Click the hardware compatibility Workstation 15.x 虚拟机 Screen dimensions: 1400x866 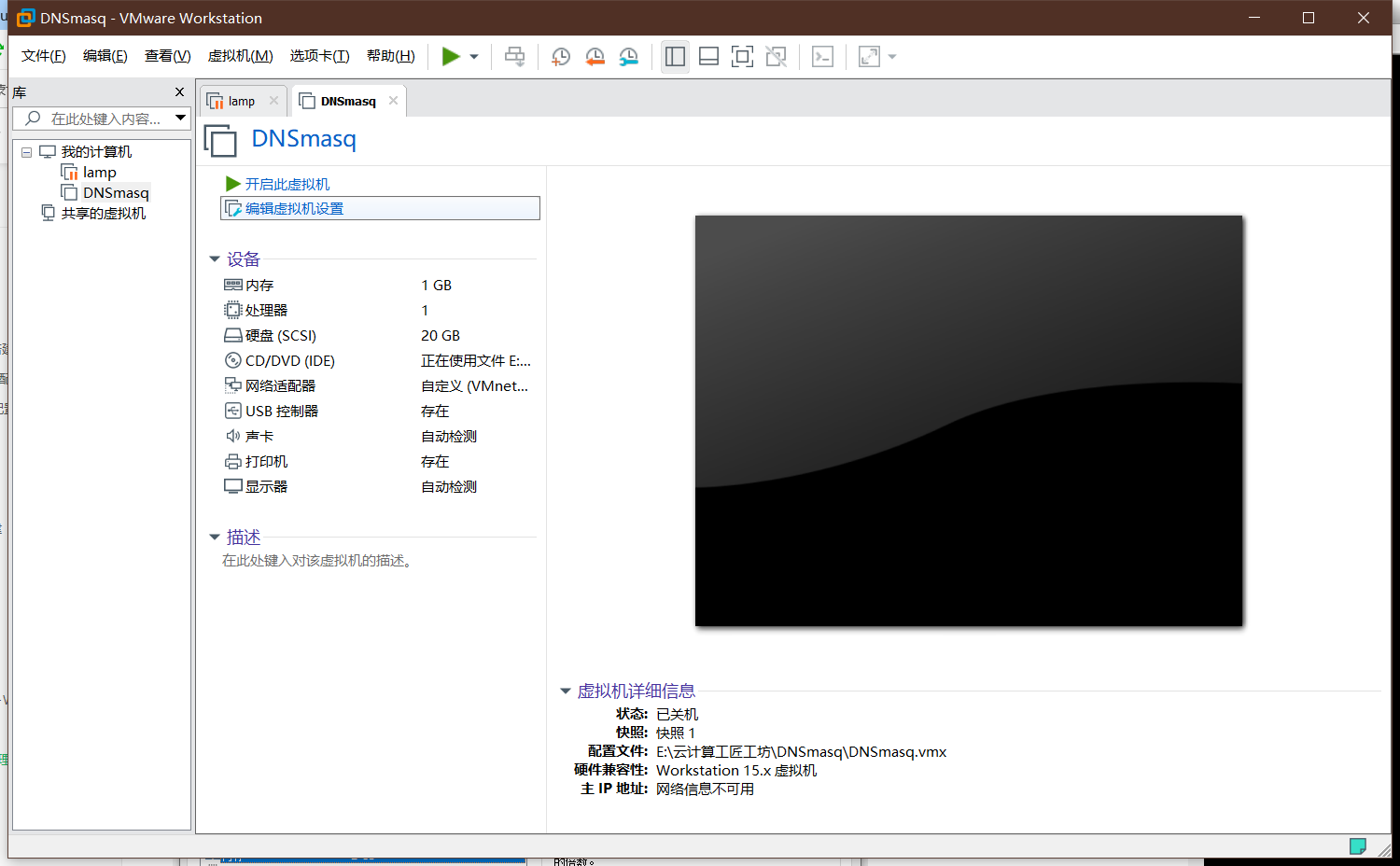(x=736, y=770)
